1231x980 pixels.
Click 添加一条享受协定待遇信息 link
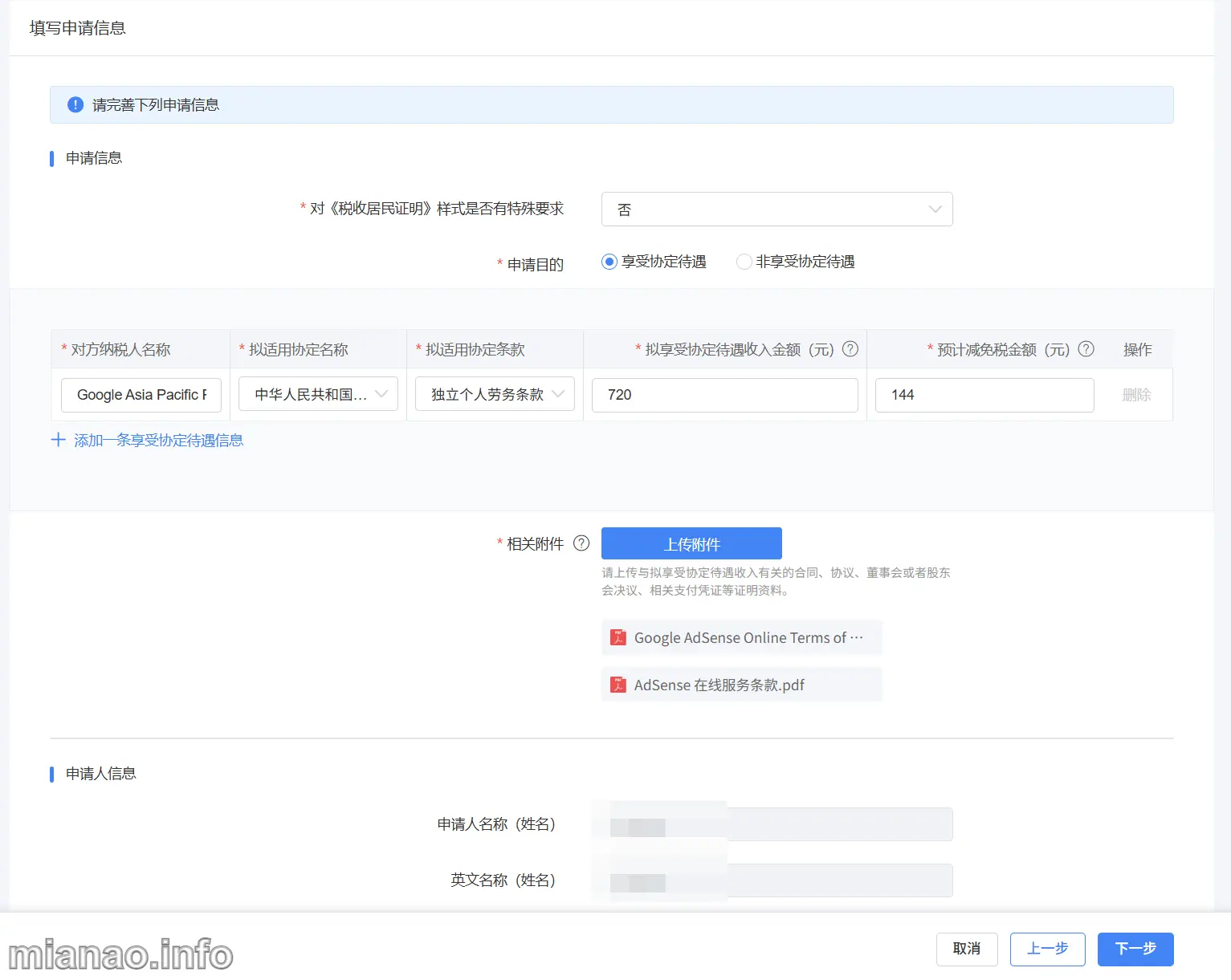[158, 440]
